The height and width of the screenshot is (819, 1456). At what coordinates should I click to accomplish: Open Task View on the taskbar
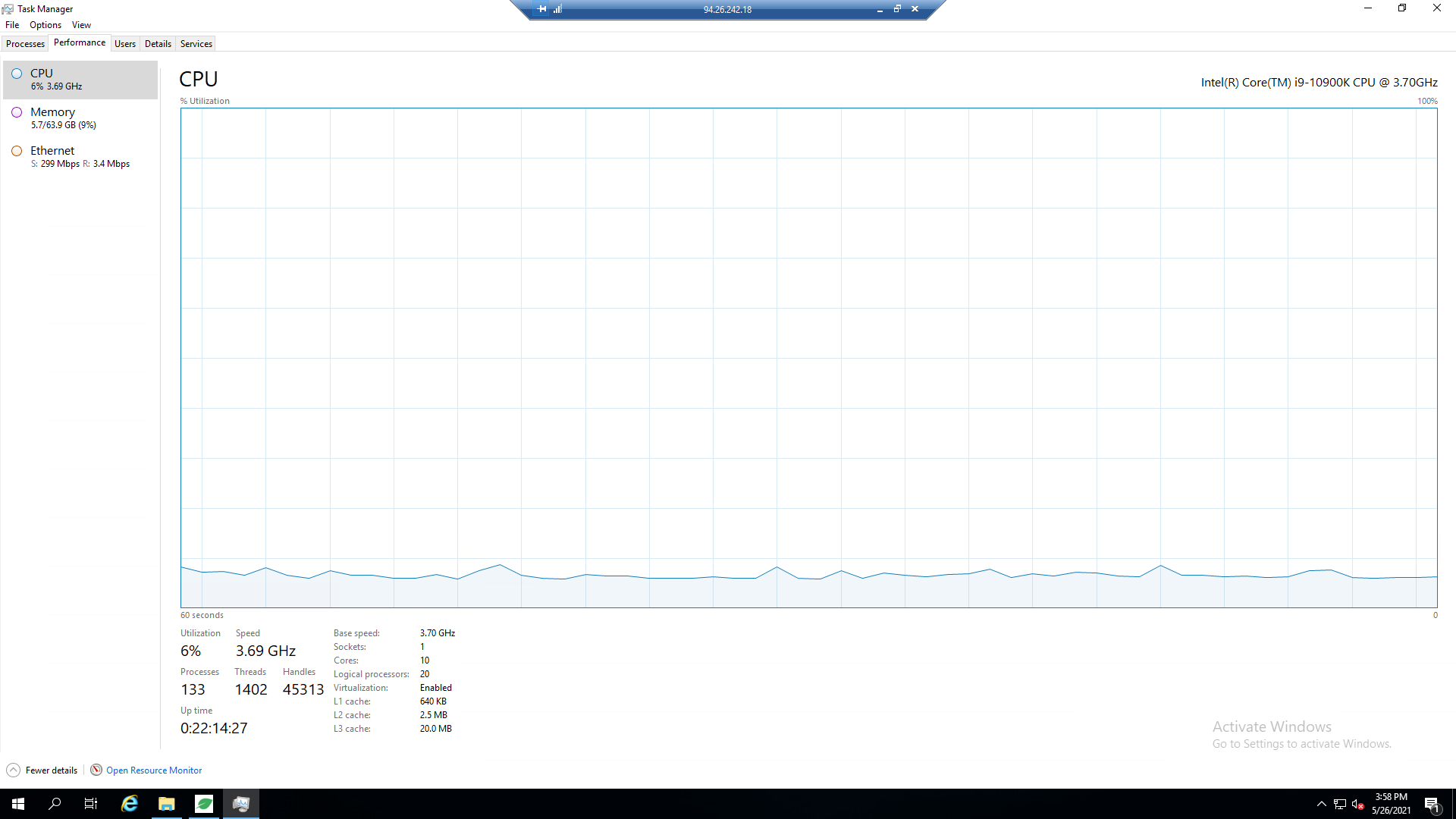coord(91,804)
